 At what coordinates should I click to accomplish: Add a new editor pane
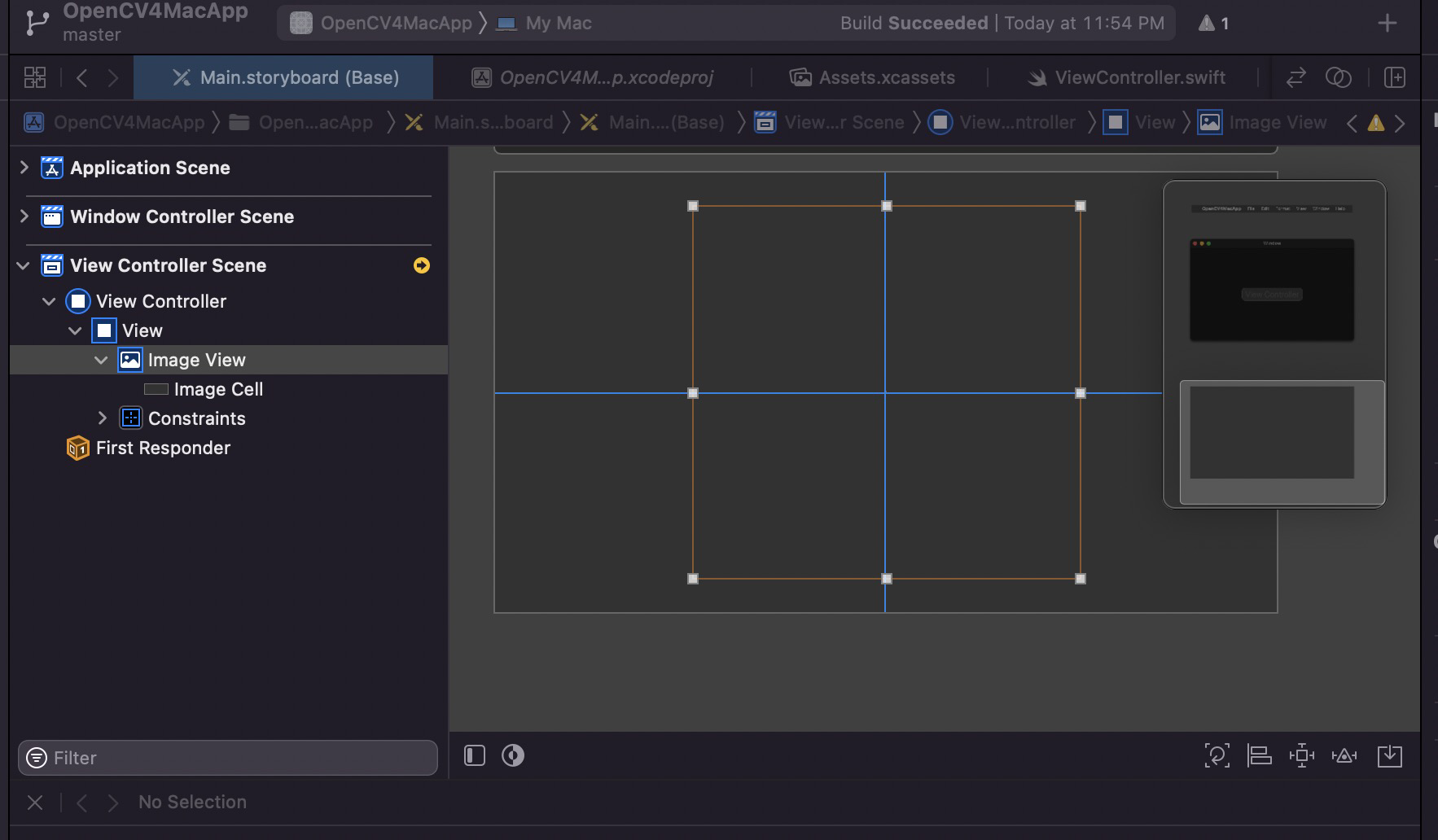[x=1396, y=77]
